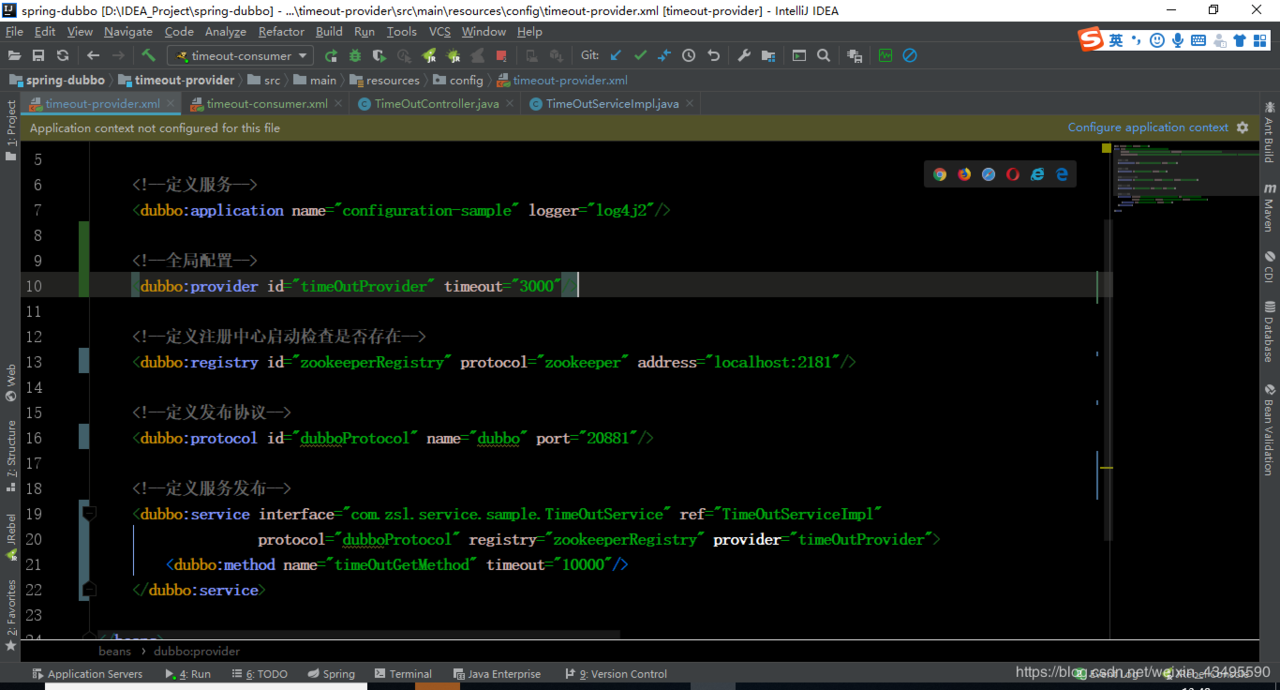1280x690 pixels.
Task: Click Configure application context link
Action: point(1148,128)
